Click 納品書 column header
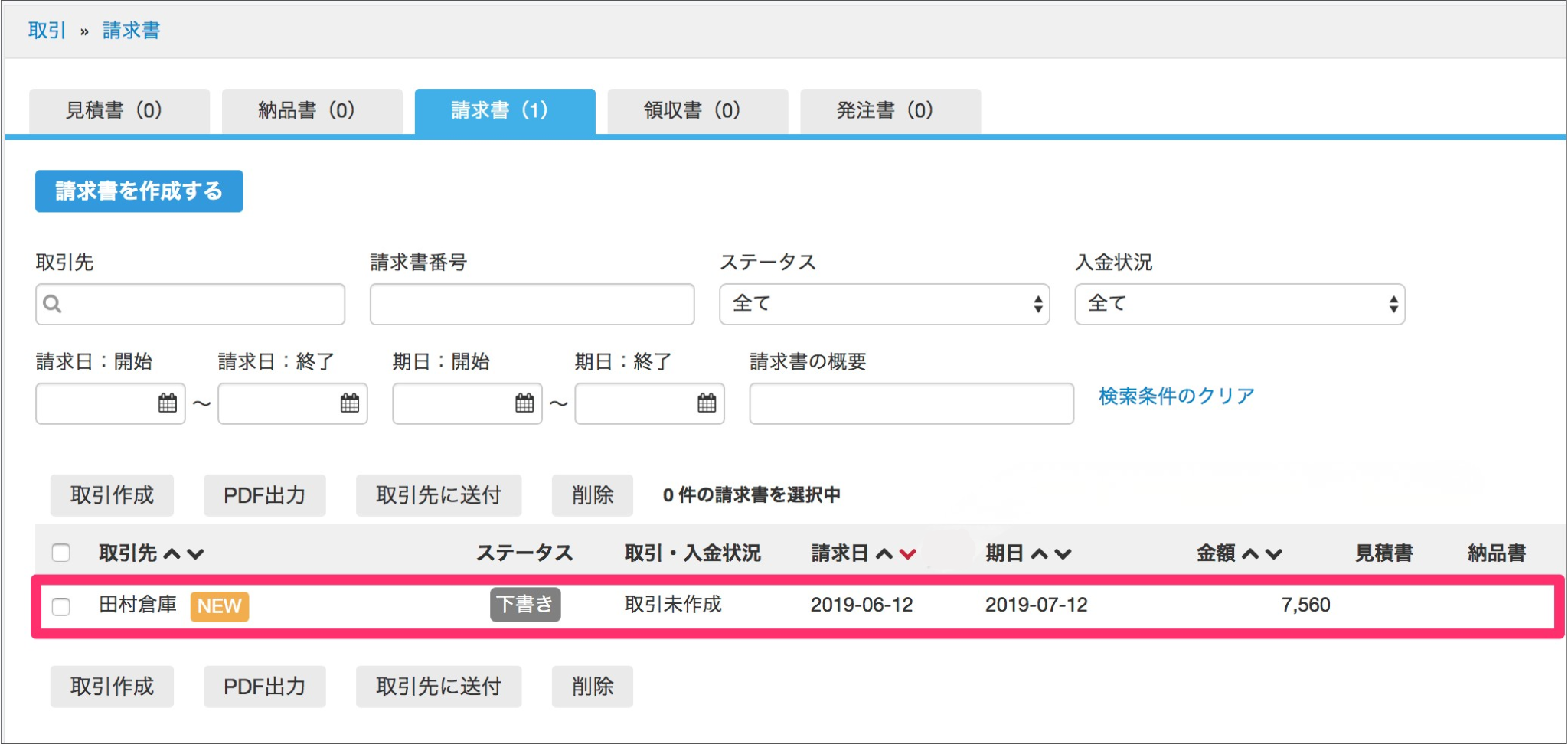This screenshot has width=1568, height=744. 1497,553
